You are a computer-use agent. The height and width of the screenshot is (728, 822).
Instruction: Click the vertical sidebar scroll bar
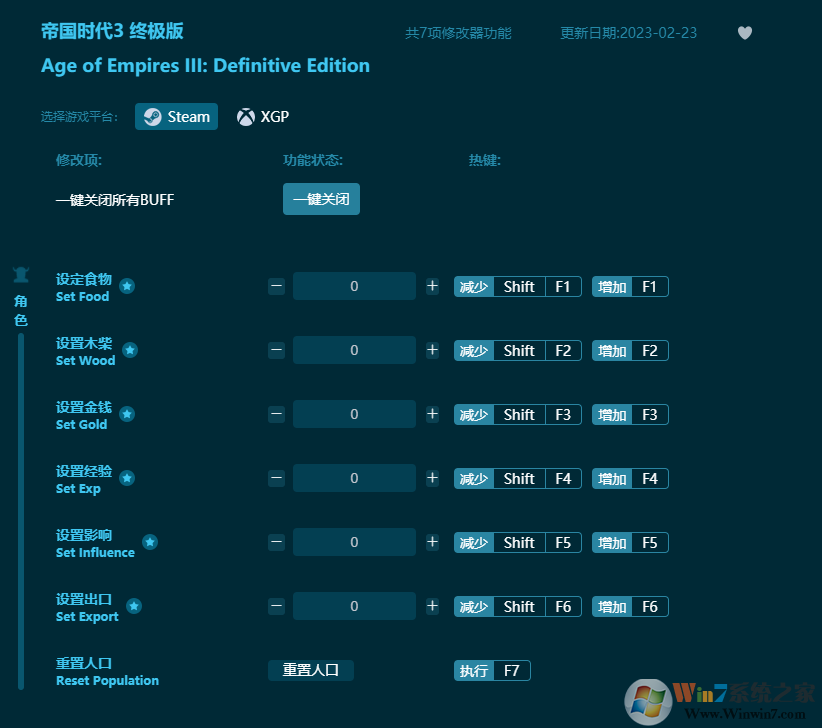[21, 512]
